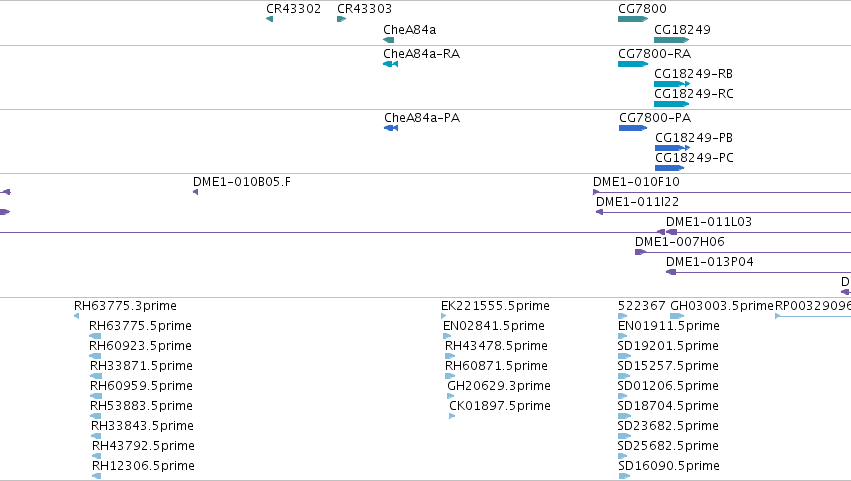This screenshot has width=851, height=481.
Task: Select EST RH60871.5prime
Action: [496, 366]
